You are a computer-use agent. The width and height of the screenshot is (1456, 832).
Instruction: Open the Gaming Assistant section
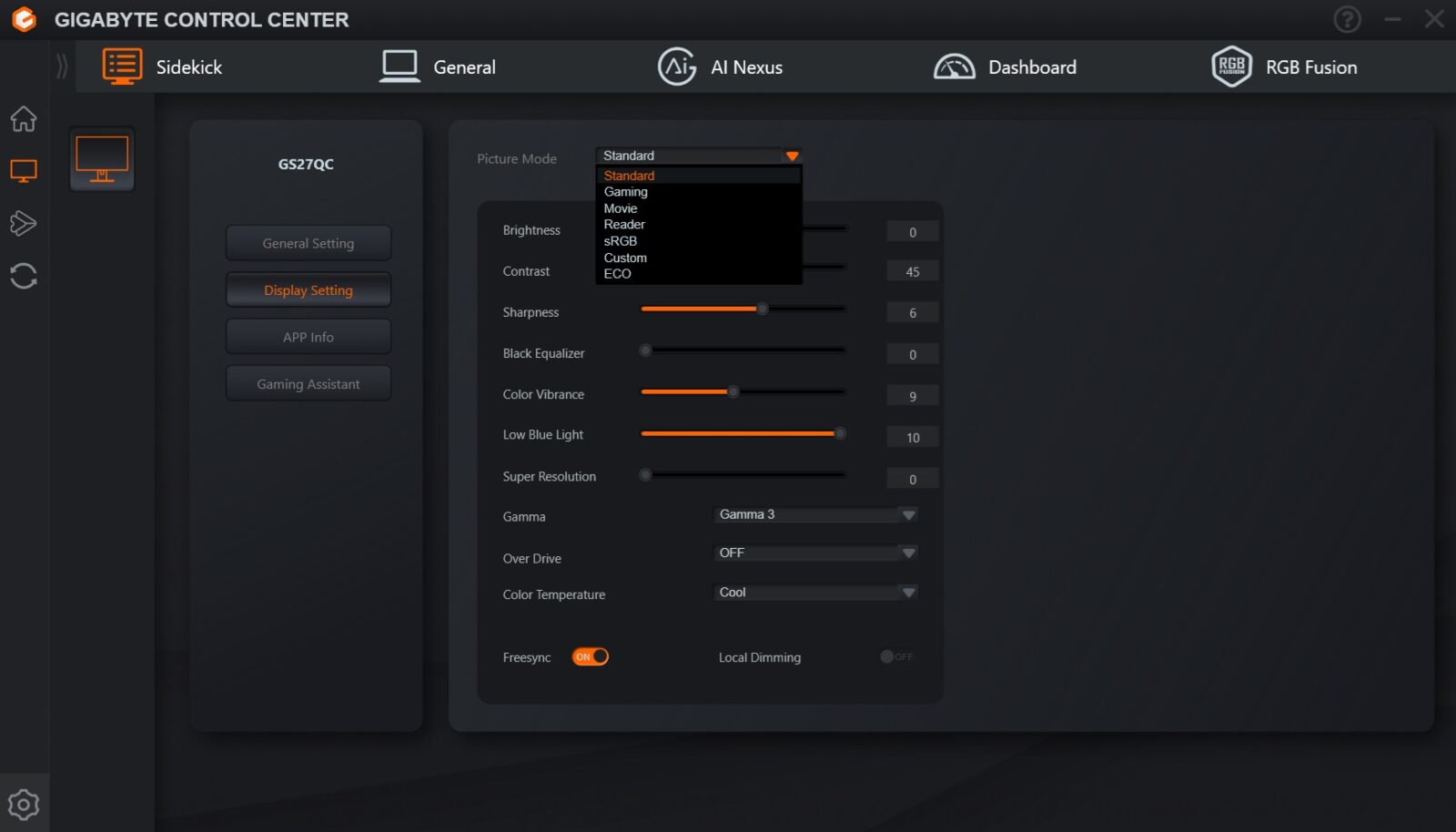pyautogui.click(x=308, y=384)
